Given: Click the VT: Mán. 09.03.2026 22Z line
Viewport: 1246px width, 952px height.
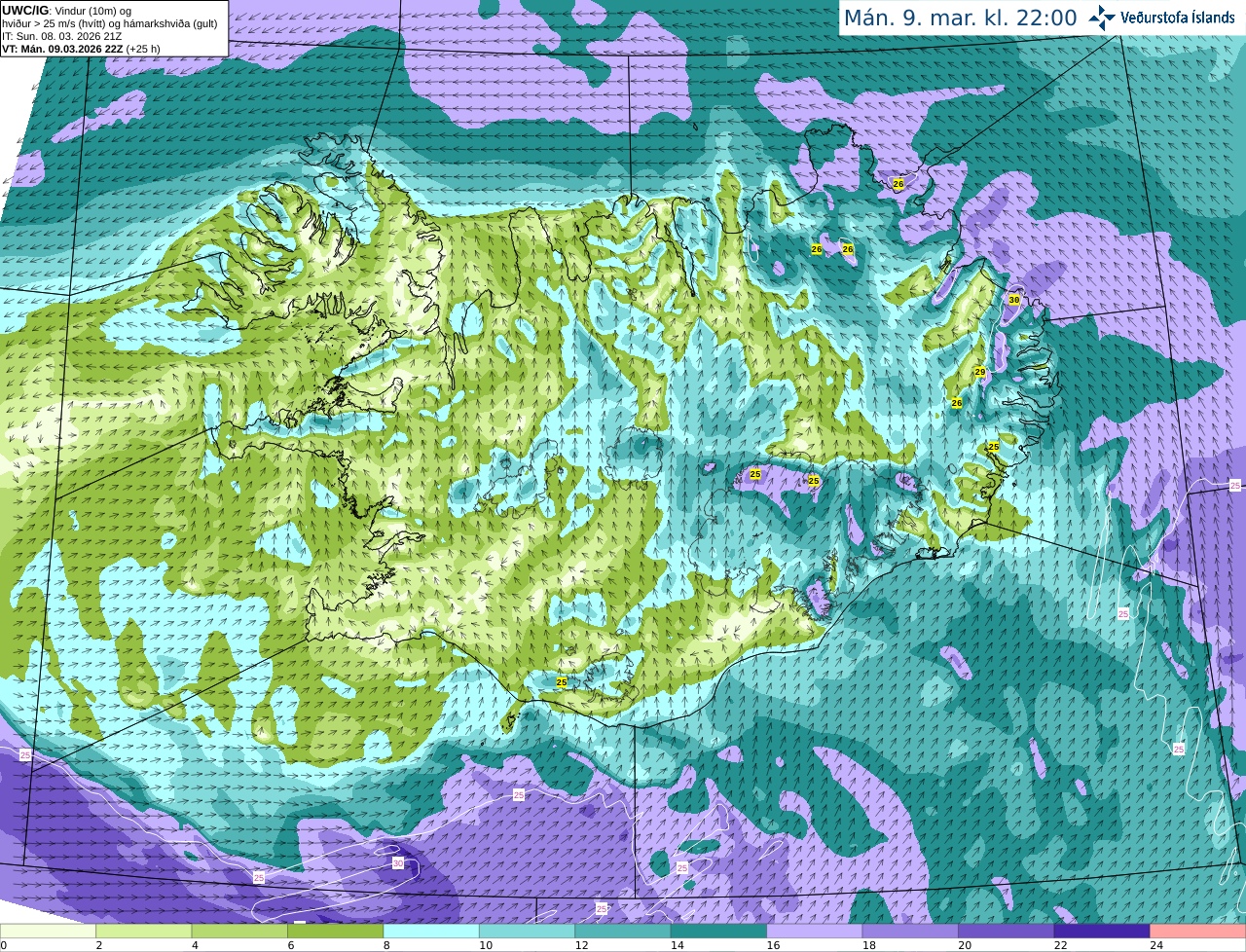Looking at the screenshot, I should coord(82,49).
